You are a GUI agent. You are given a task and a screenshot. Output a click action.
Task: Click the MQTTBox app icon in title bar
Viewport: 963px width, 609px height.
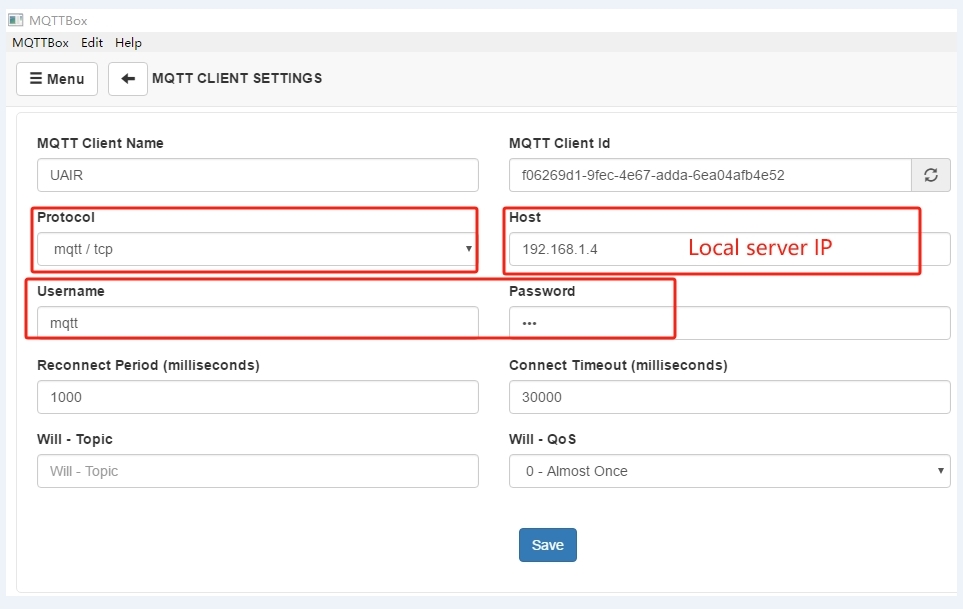15,20
